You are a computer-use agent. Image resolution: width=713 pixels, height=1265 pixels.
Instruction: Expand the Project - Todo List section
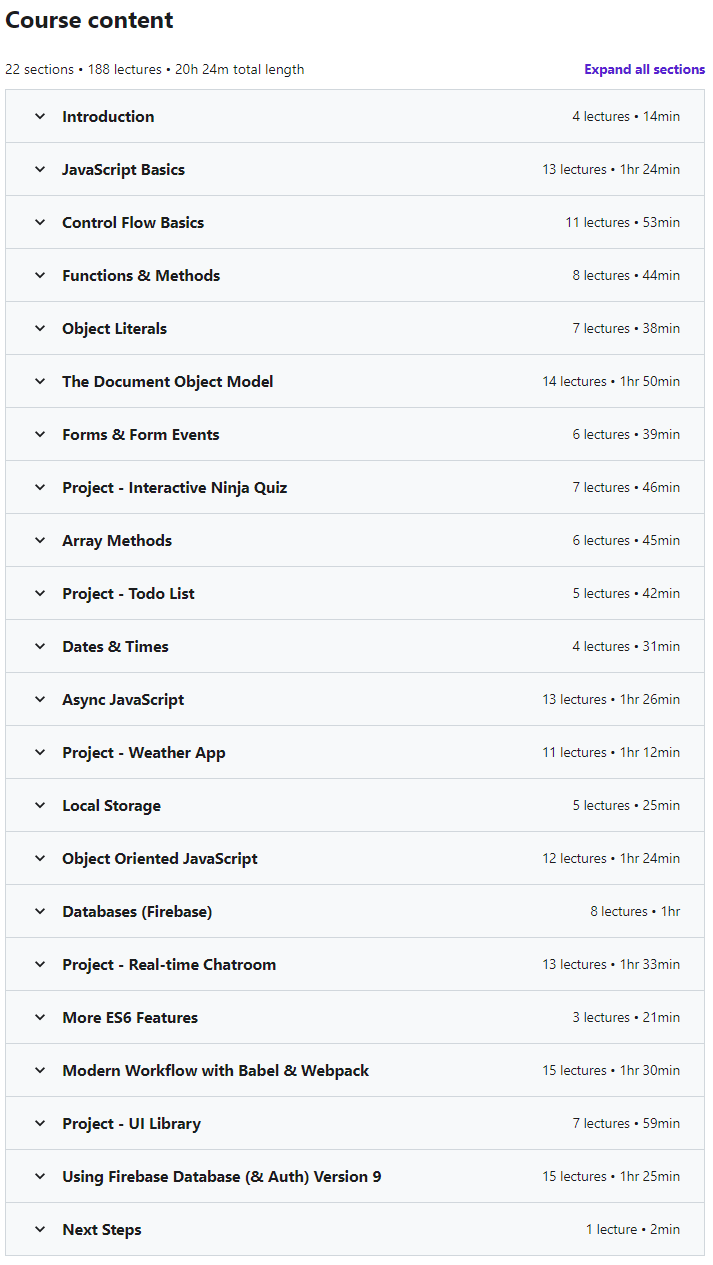(355, 593)
